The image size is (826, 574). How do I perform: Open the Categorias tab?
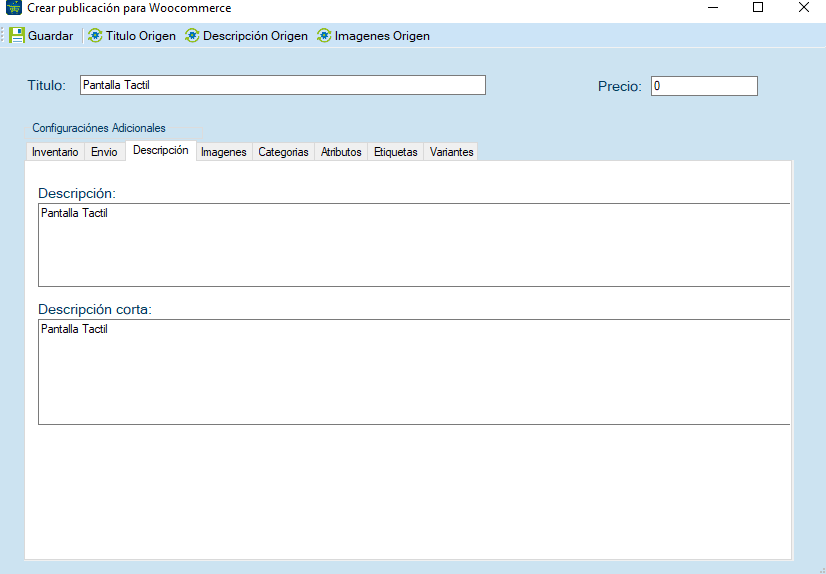pyautogui.click(x=283, y=152)
